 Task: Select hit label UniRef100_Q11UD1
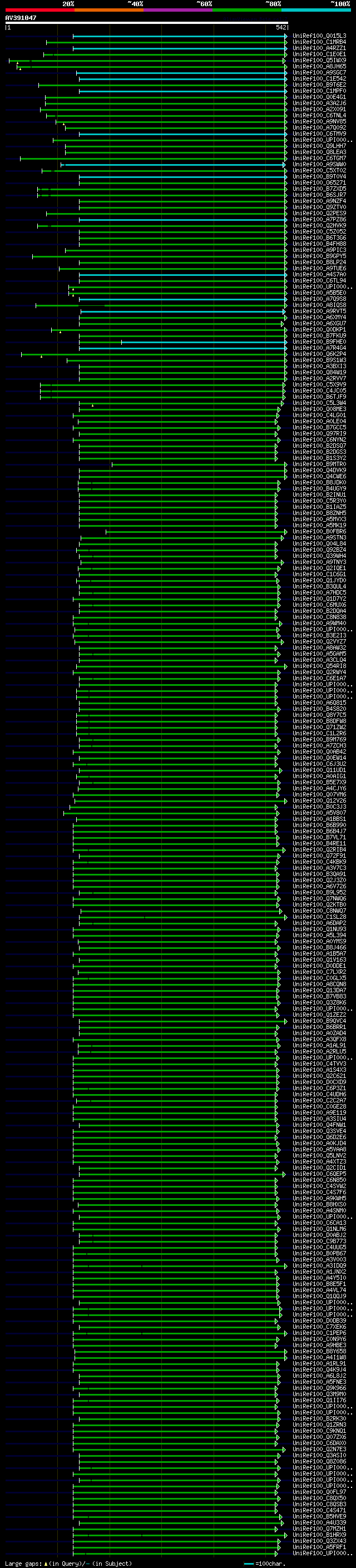319,770
